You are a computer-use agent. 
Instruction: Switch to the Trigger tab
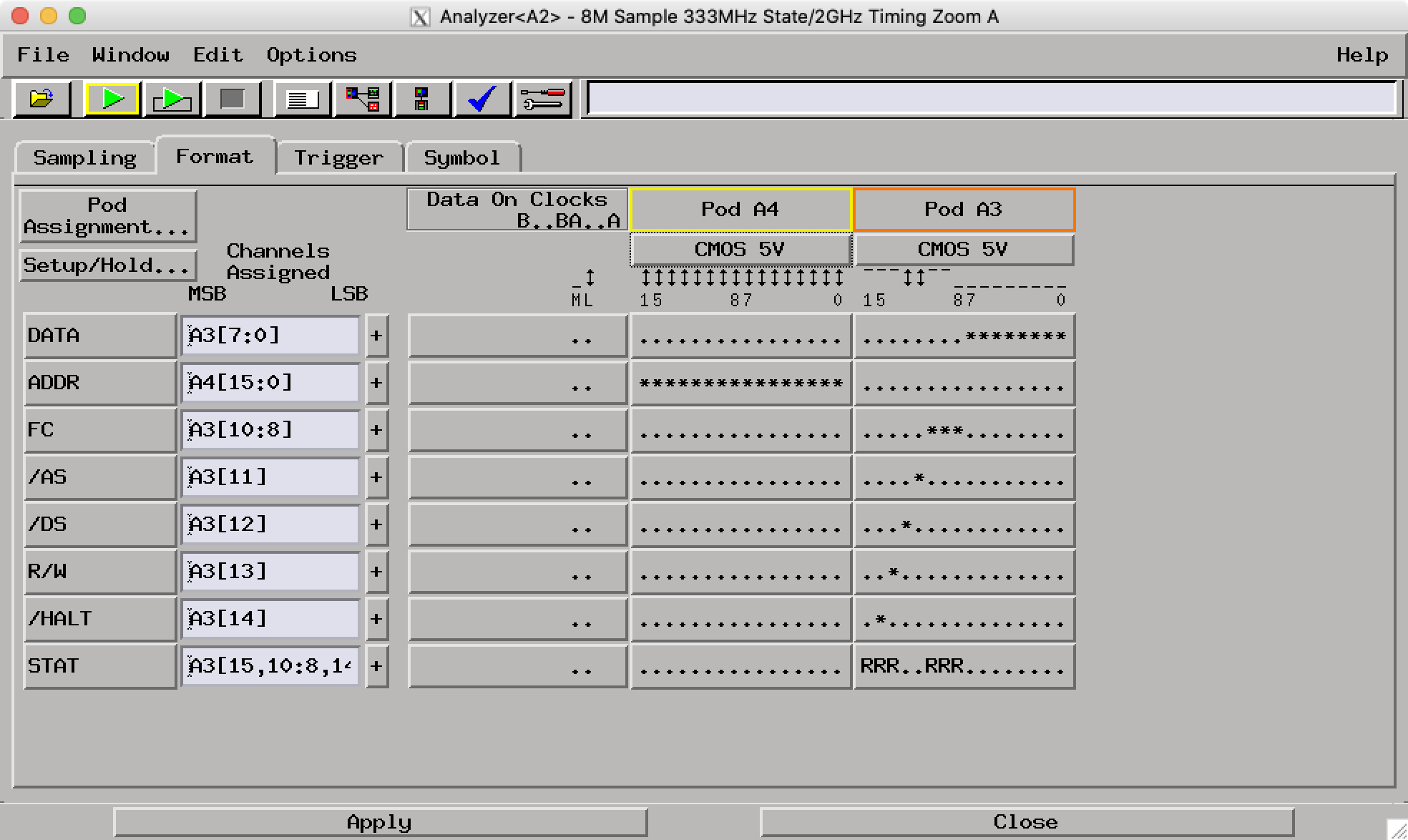(338, 157)
